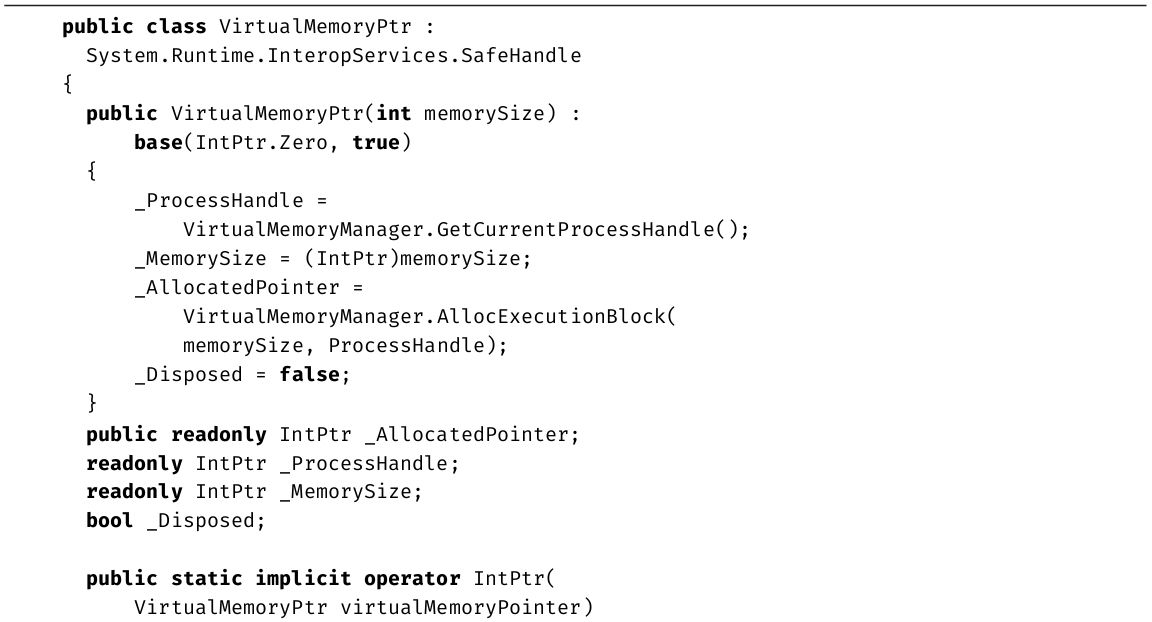Click the '_ProcessHandle =' assignment in the constructor
Screen dimensions: 1152x622
click(230, 201)
